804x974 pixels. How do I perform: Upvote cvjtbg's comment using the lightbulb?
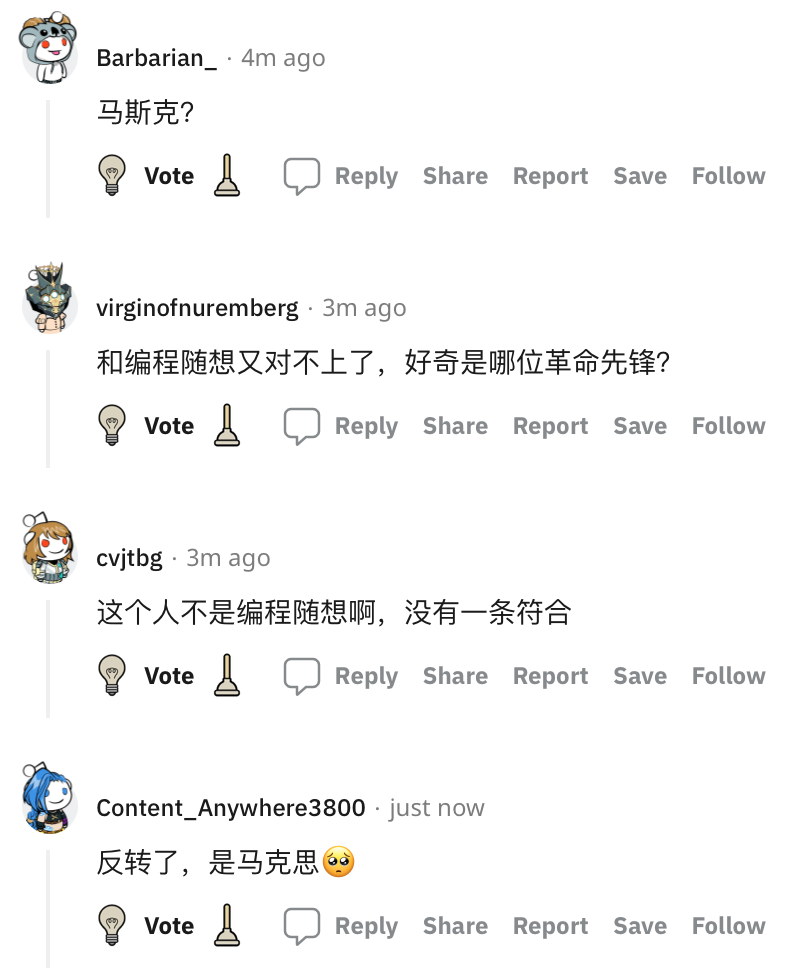pyautogui.click(x=112, y=675)
